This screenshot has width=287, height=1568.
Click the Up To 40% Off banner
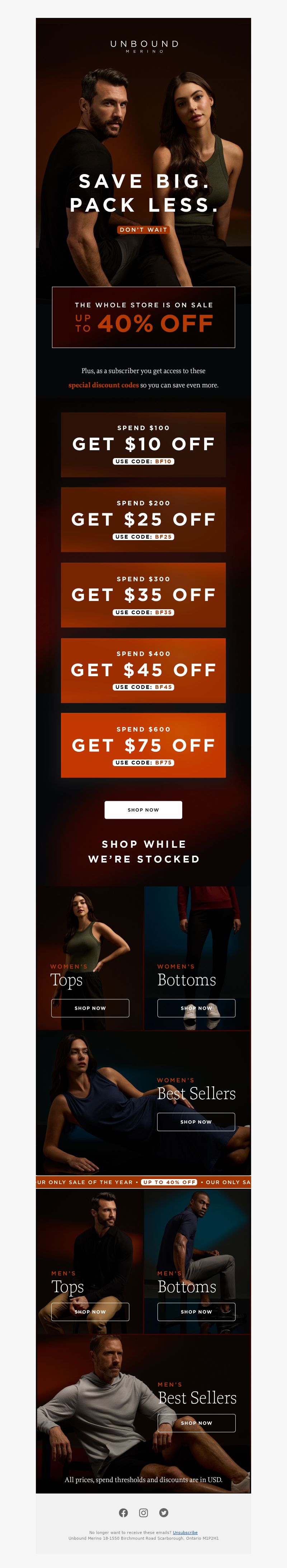143,317
